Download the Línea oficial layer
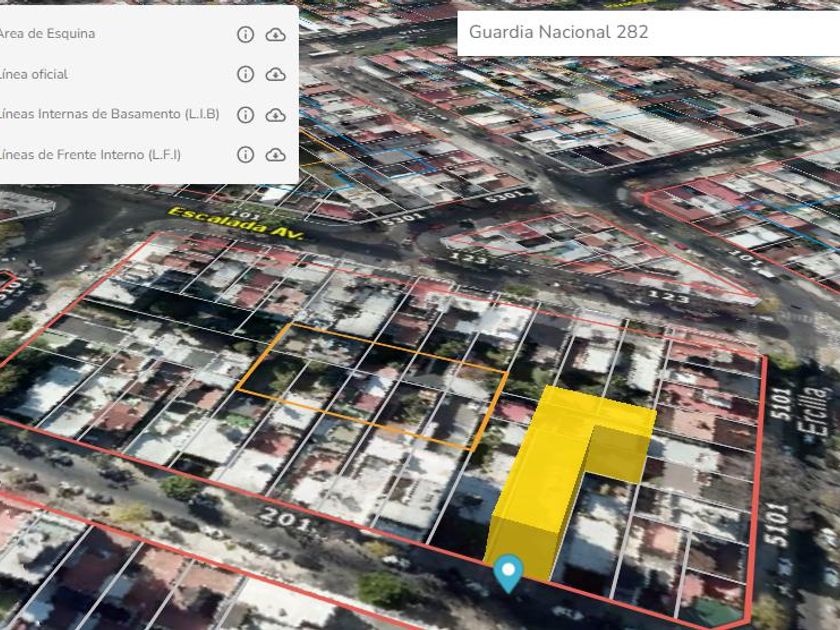Screen dimensions: 840x630 275,74
